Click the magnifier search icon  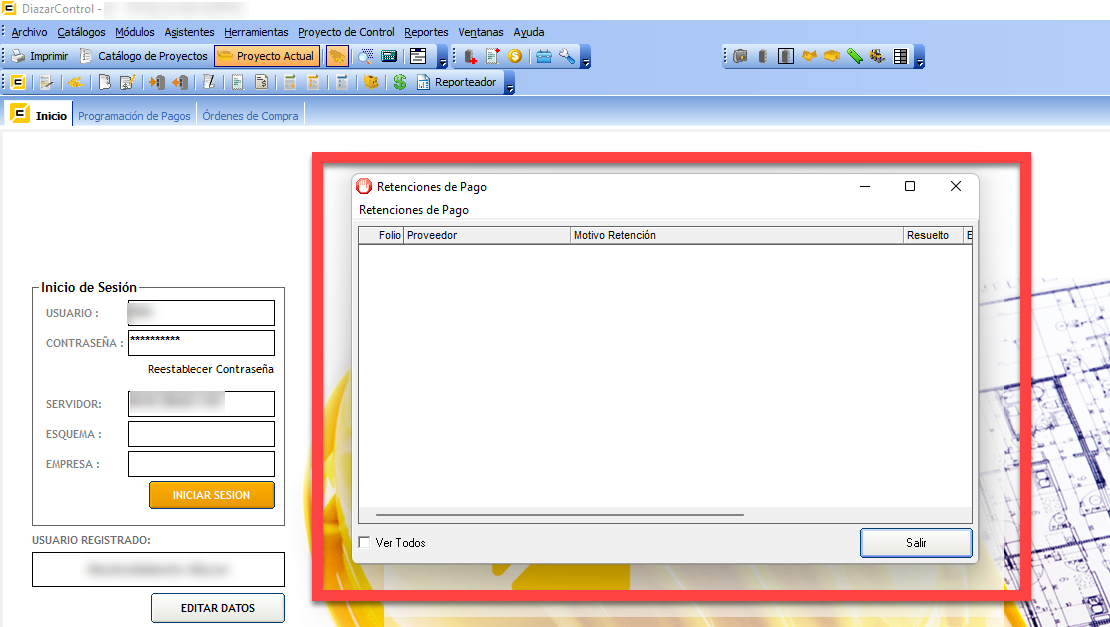366,56
